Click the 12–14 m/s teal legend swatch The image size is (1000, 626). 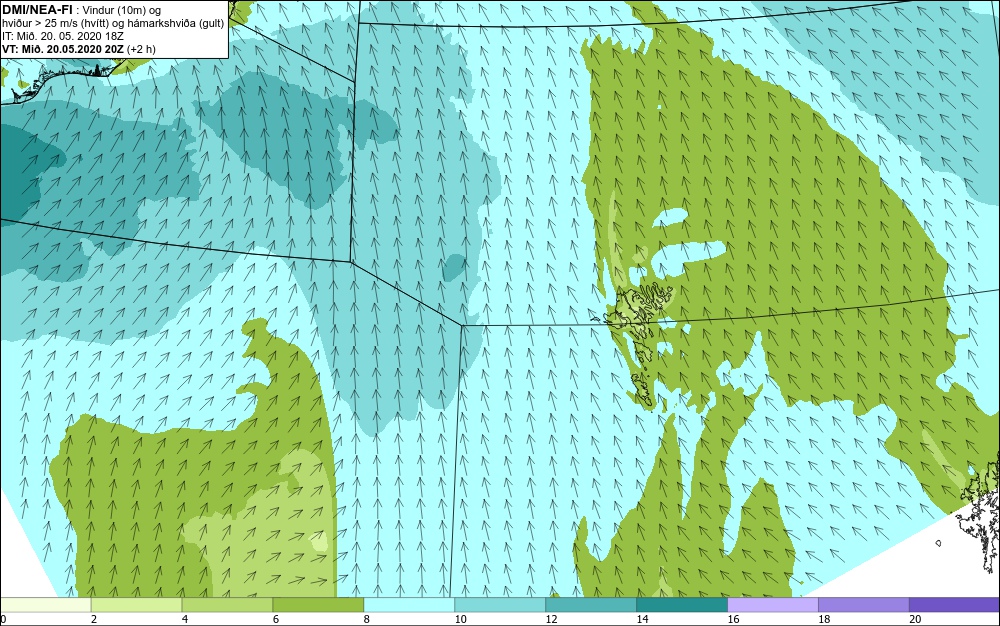[591, 605]
